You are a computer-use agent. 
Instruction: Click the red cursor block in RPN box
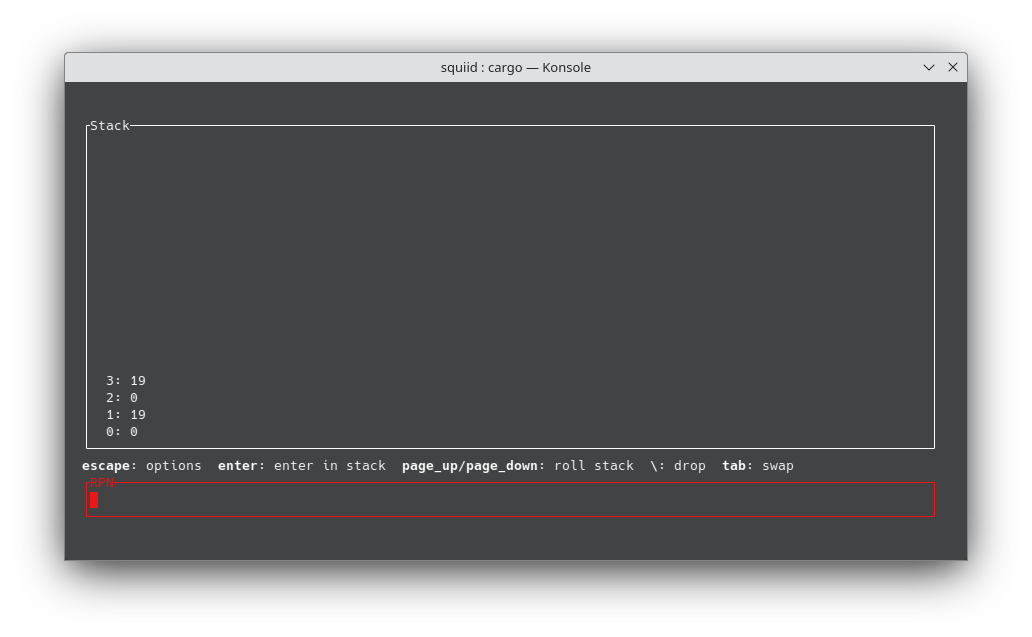[x=94, y=500]
